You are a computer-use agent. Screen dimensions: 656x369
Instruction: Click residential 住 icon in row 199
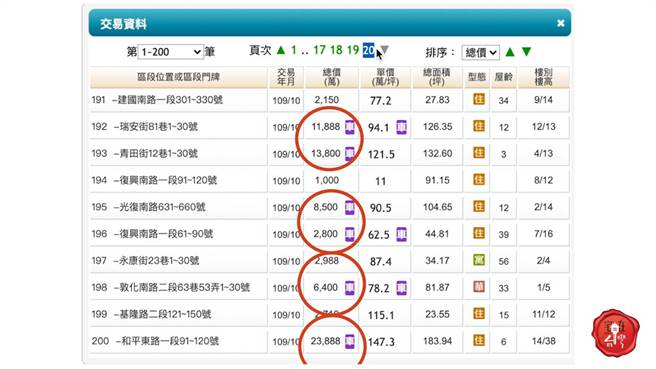click(x=479, y=313)
